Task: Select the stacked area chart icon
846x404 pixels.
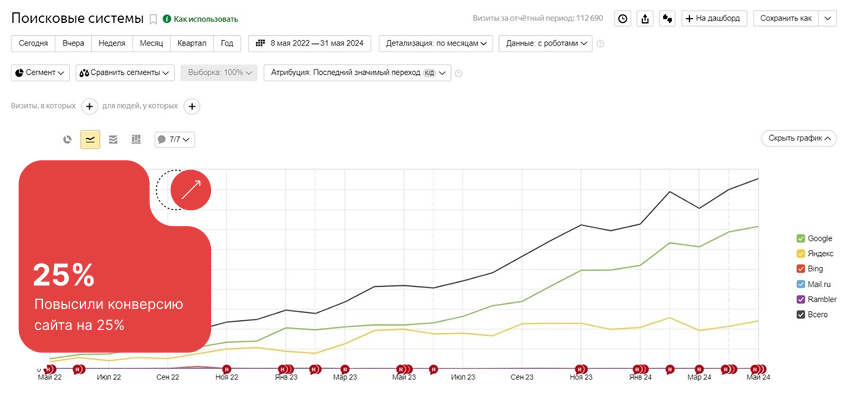Action: 113,140
